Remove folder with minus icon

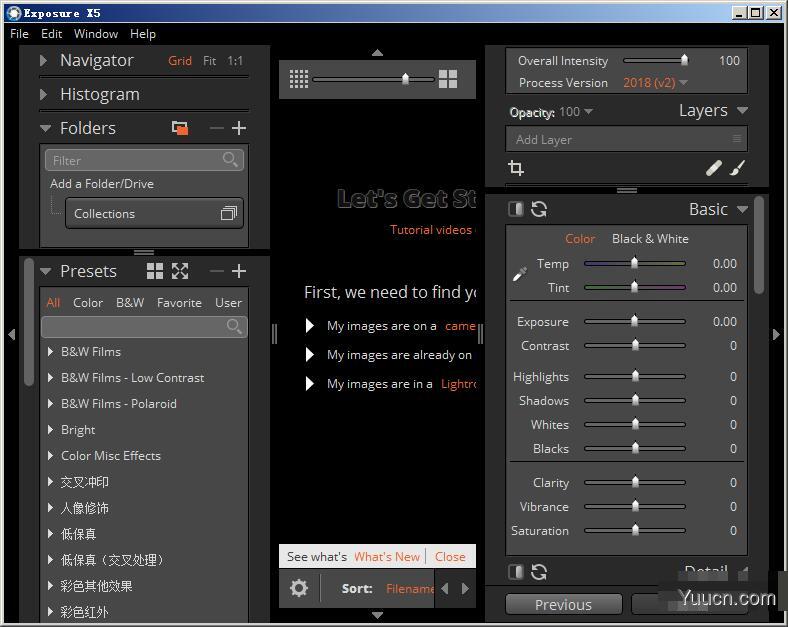click(217, 128)
